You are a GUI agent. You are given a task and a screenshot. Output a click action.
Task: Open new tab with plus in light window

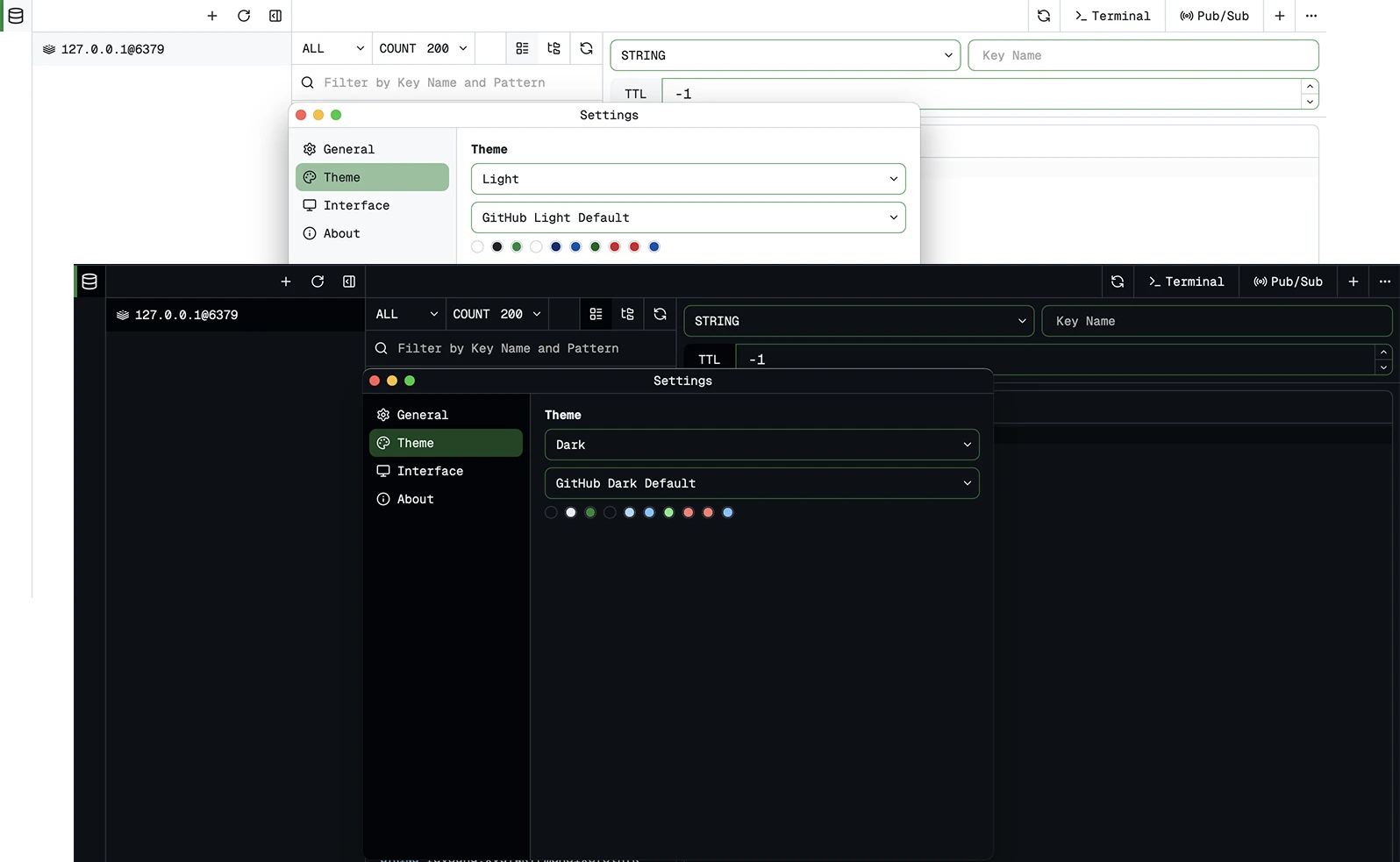tap(1280, 16)
